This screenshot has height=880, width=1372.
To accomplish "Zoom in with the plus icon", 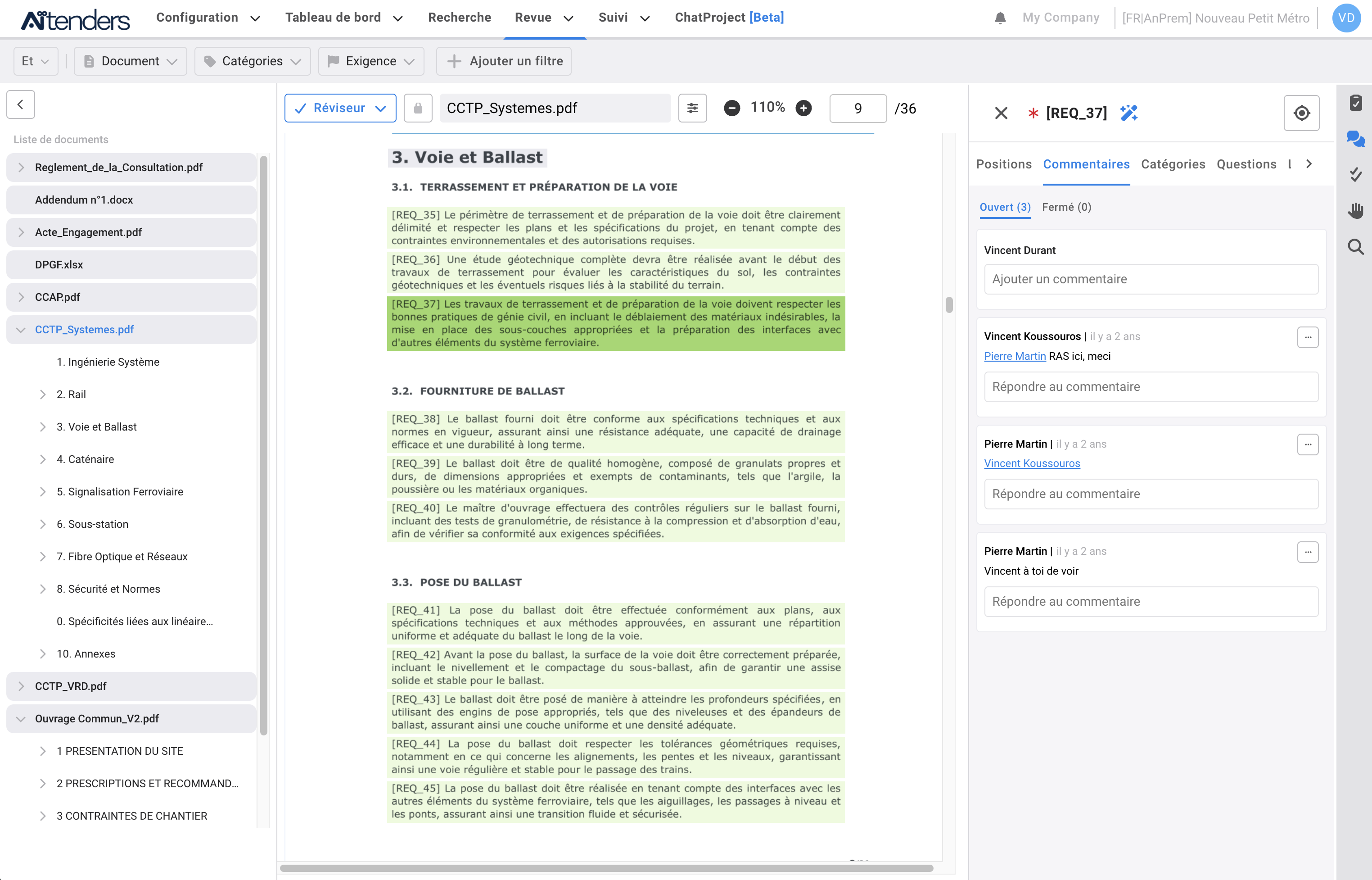I will (803, 108).
